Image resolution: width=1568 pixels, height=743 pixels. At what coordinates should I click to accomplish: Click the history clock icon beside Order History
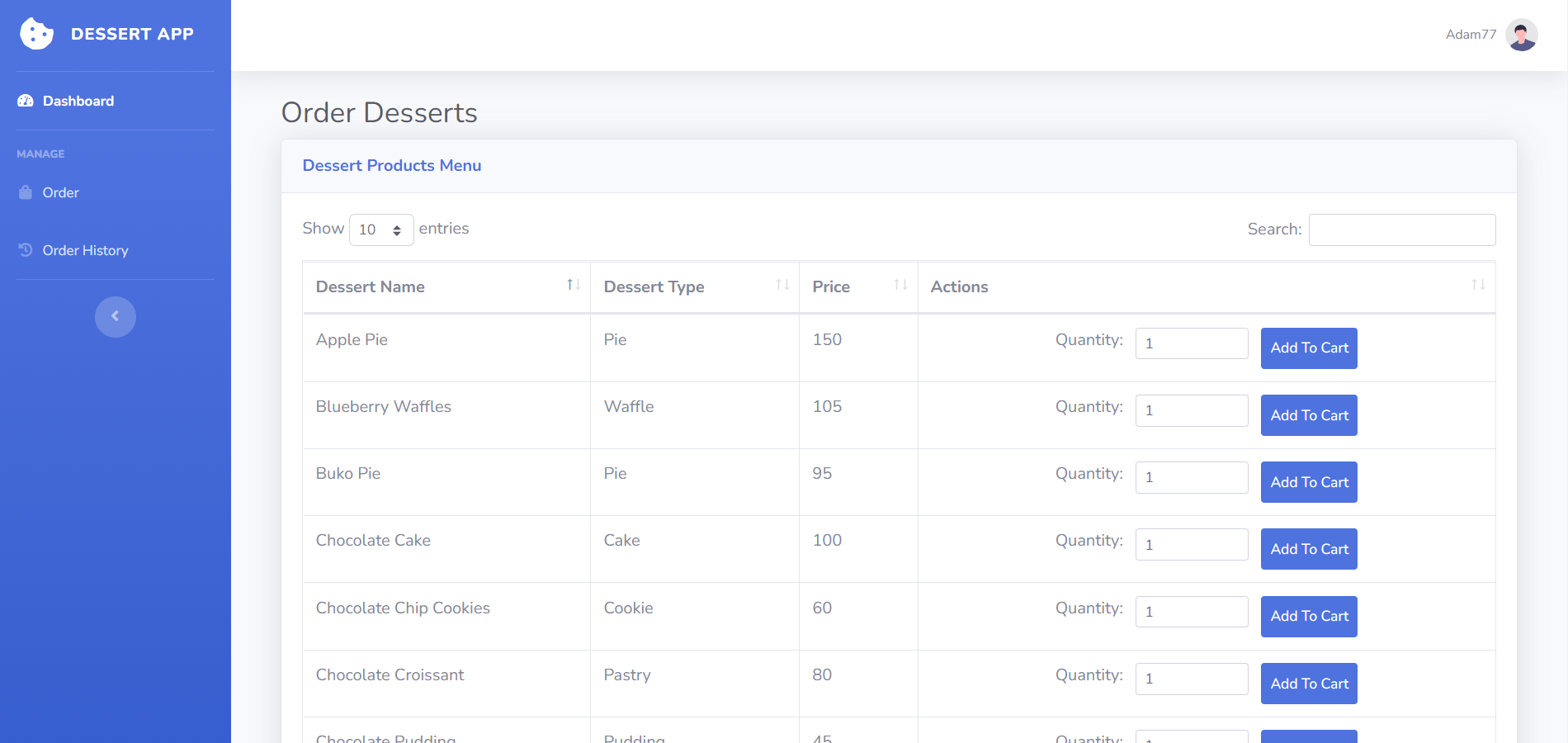click(26, 249)
